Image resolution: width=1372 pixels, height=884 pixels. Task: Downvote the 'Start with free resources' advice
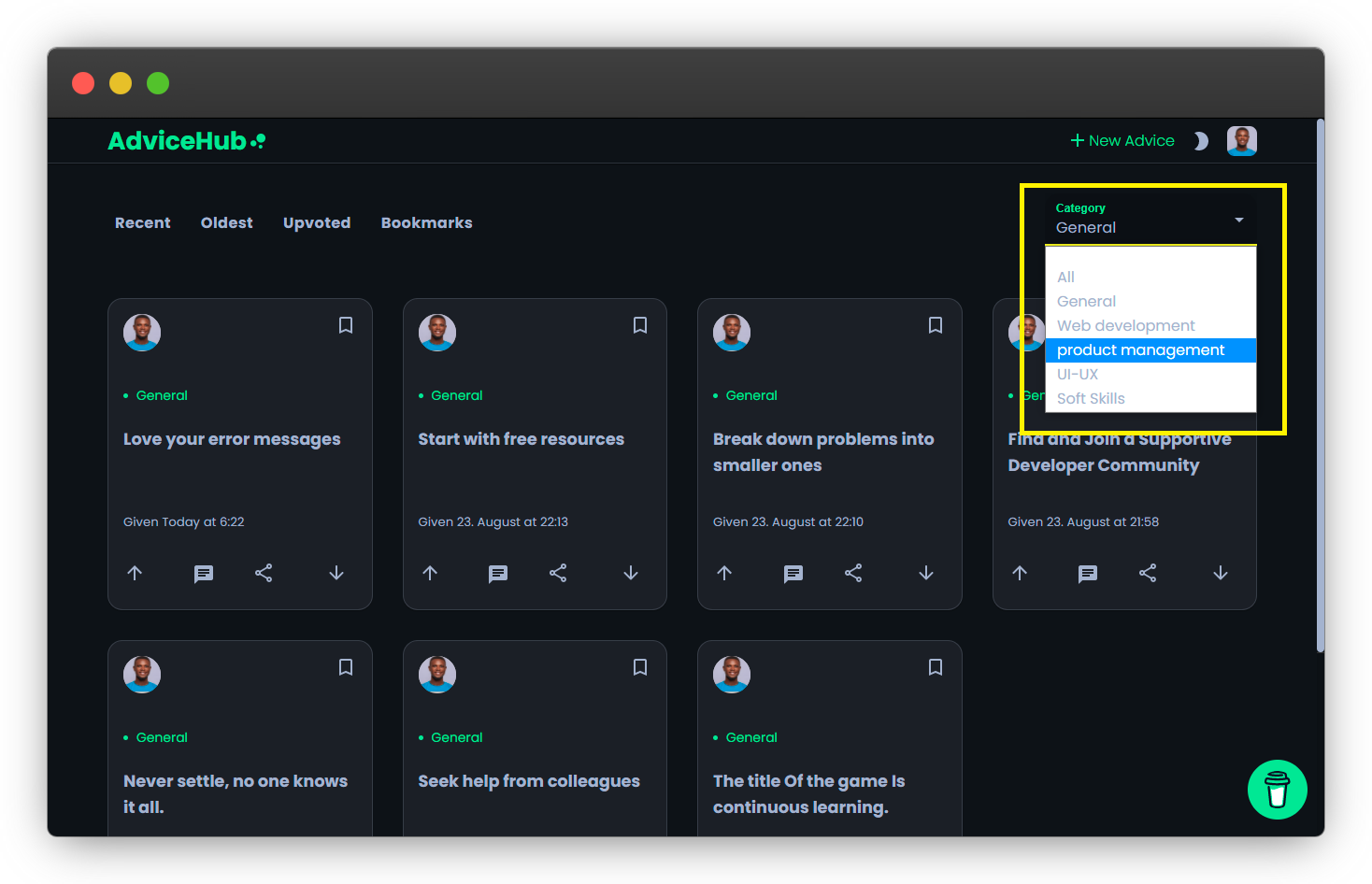631,573
